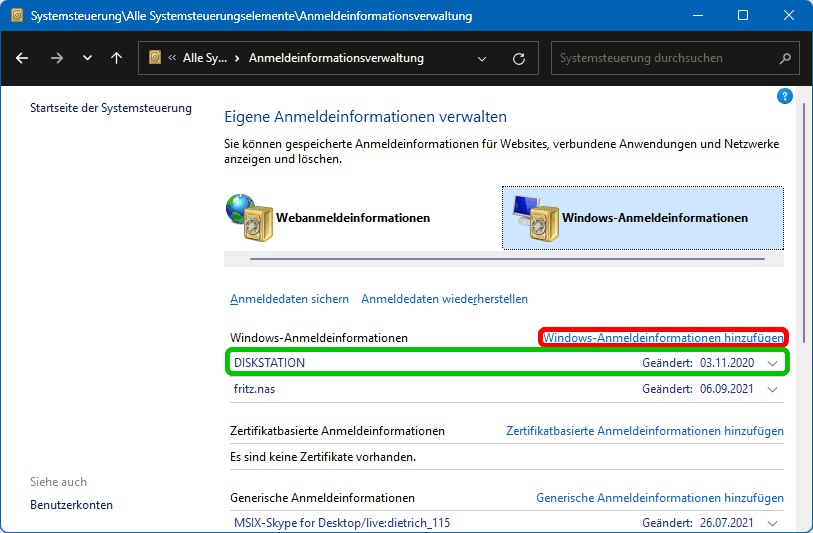The height and width of the screenshot is (533, 813).
Task: Click the vault icon in address bar
Action: (155, 58)
